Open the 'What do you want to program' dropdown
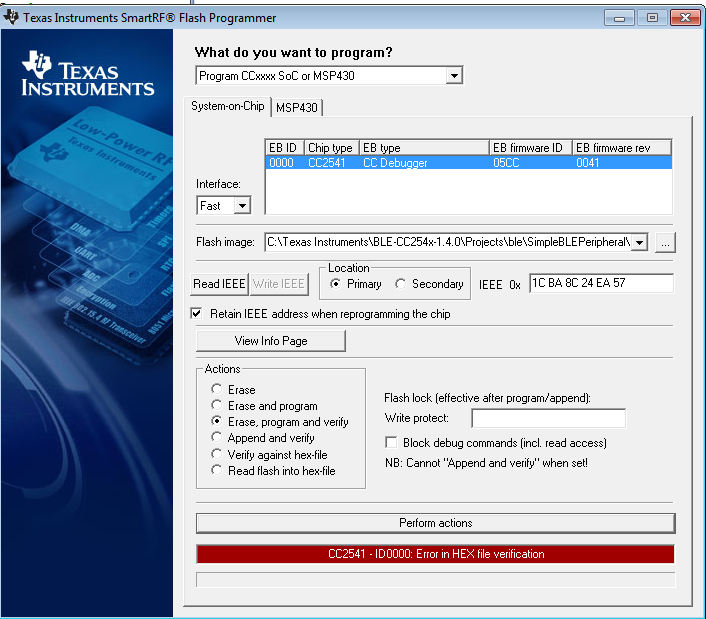Screen dimensions: 706x619 [454, 76]
